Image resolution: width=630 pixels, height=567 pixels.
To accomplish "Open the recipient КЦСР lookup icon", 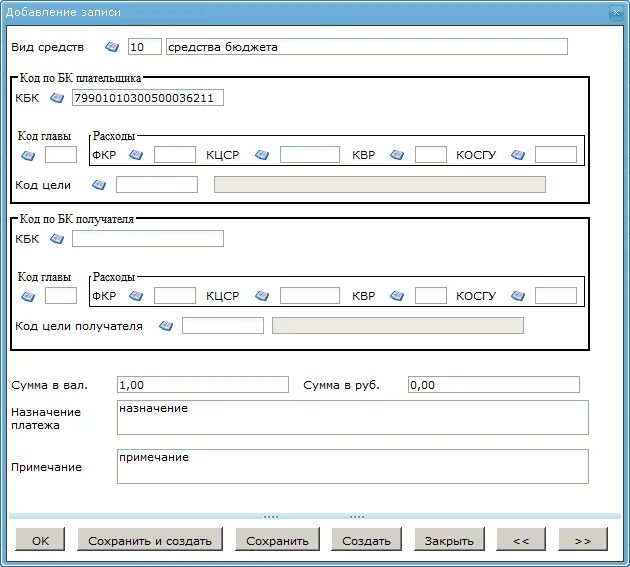I will point(262,296).
